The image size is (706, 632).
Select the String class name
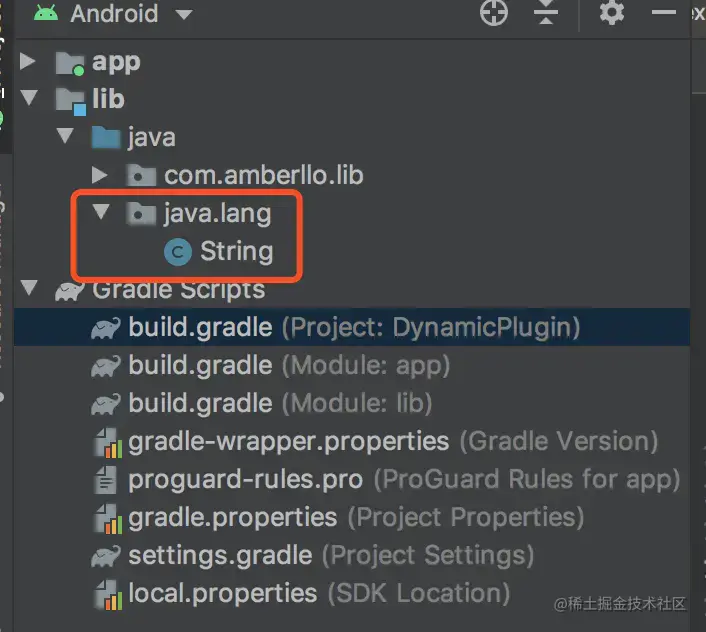(x=236, y=251)
